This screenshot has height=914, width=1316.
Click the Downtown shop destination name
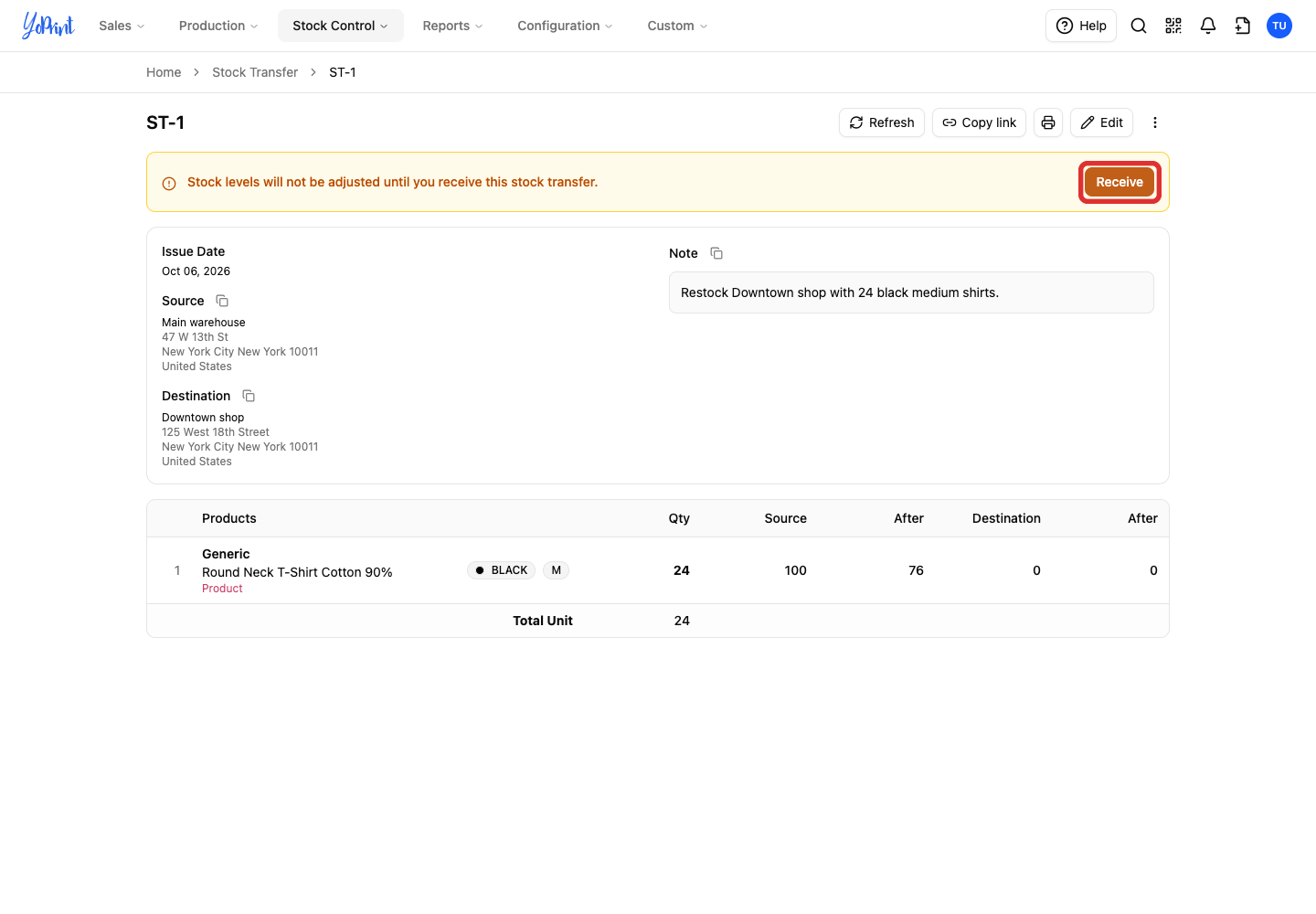[x=203, y=418]
